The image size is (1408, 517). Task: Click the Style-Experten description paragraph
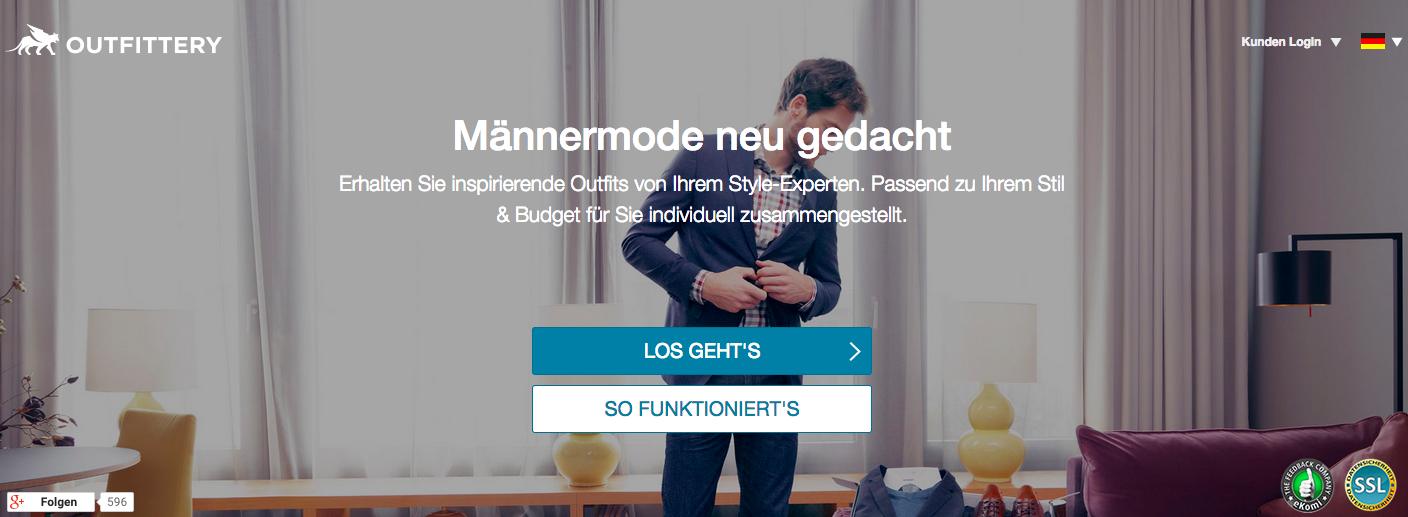pyautogui.click(x=702, y=200)
